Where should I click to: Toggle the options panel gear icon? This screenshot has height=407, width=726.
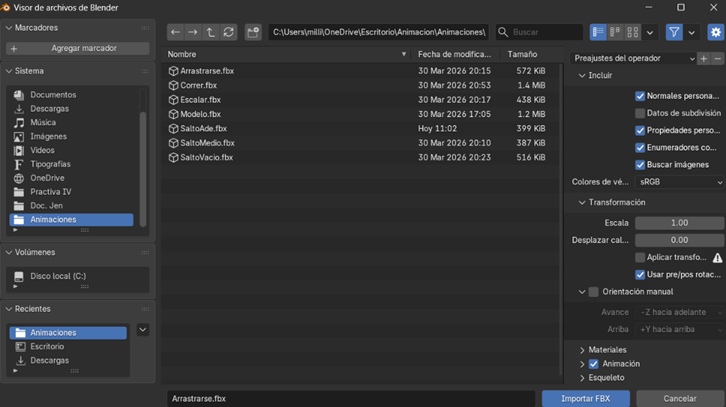pos(716,32)
